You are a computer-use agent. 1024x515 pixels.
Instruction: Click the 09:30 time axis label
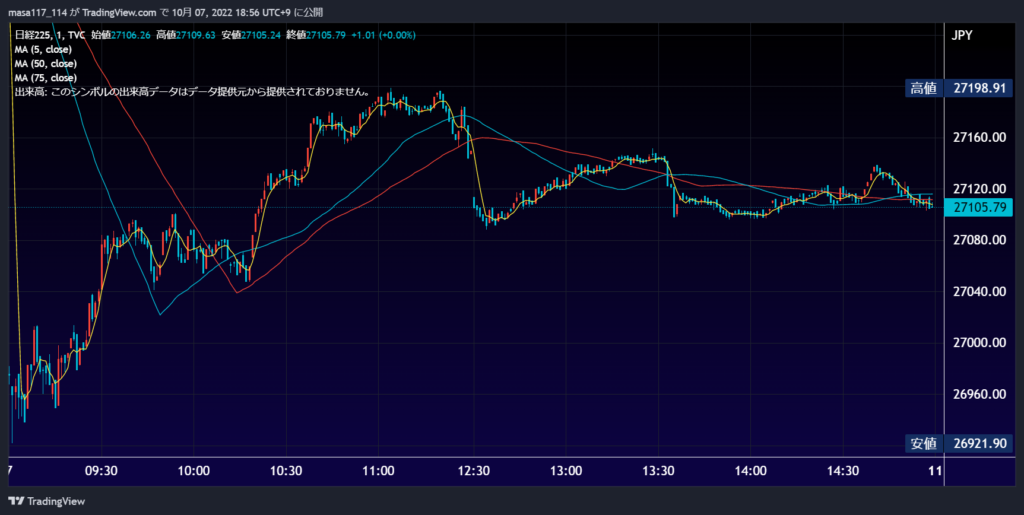tap(101, 471)
